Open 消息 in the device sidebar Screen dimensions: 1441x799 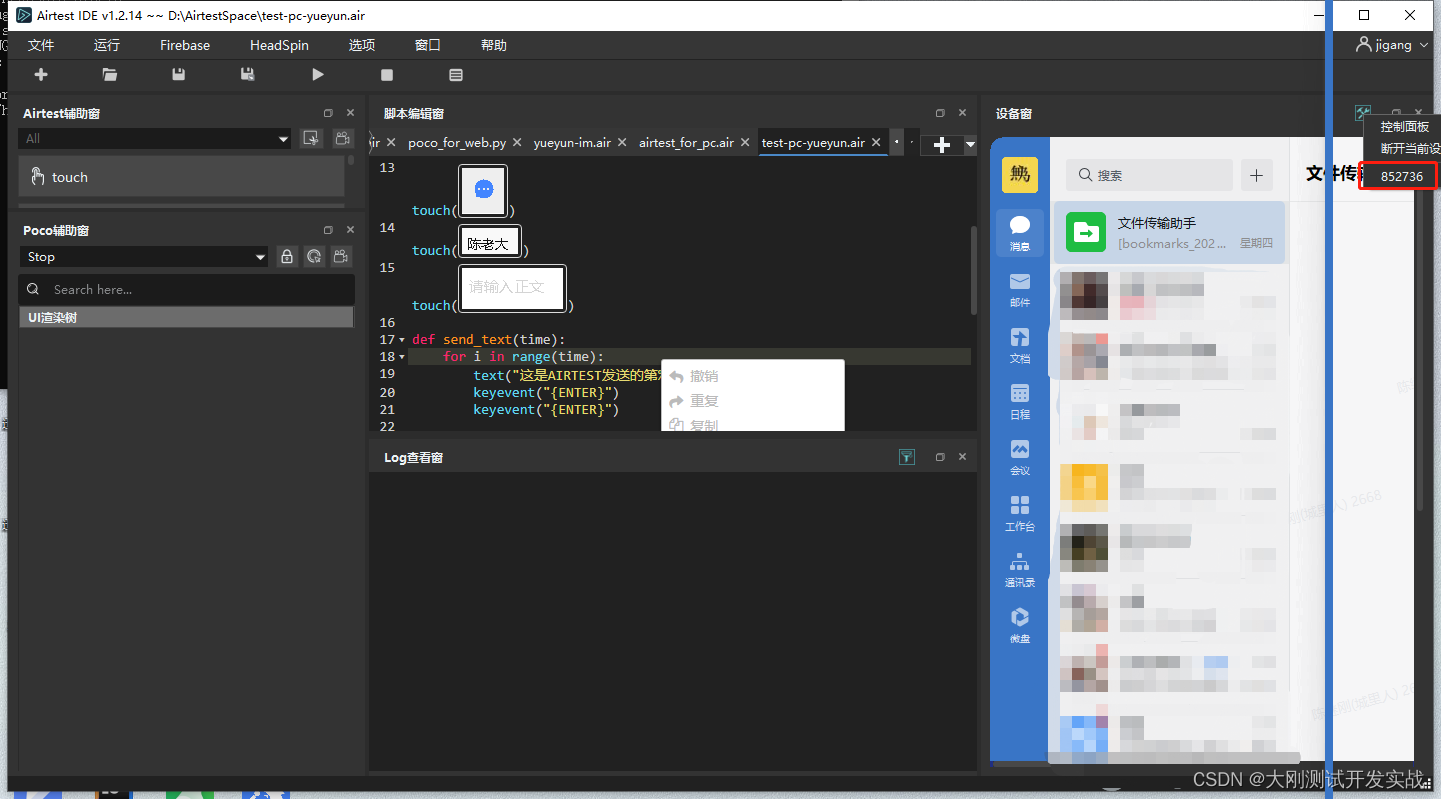point(1020,233)
